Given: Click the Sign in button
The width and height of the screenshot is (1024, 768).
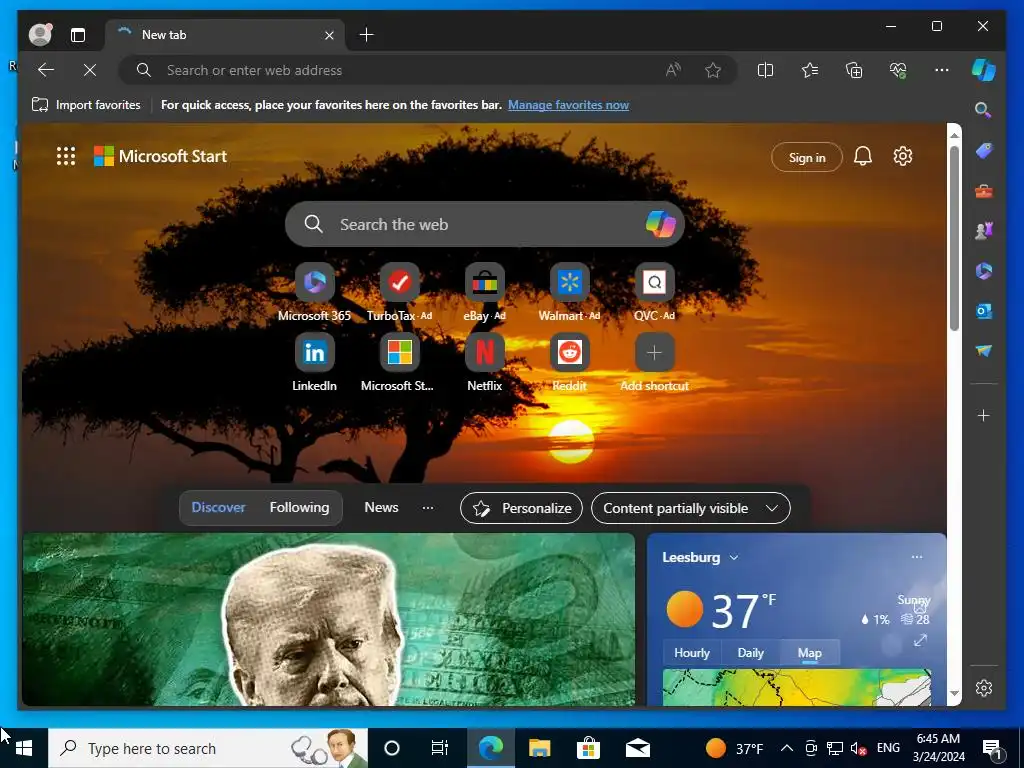Looking at the screenshot, I should click(x=807, y=157).
